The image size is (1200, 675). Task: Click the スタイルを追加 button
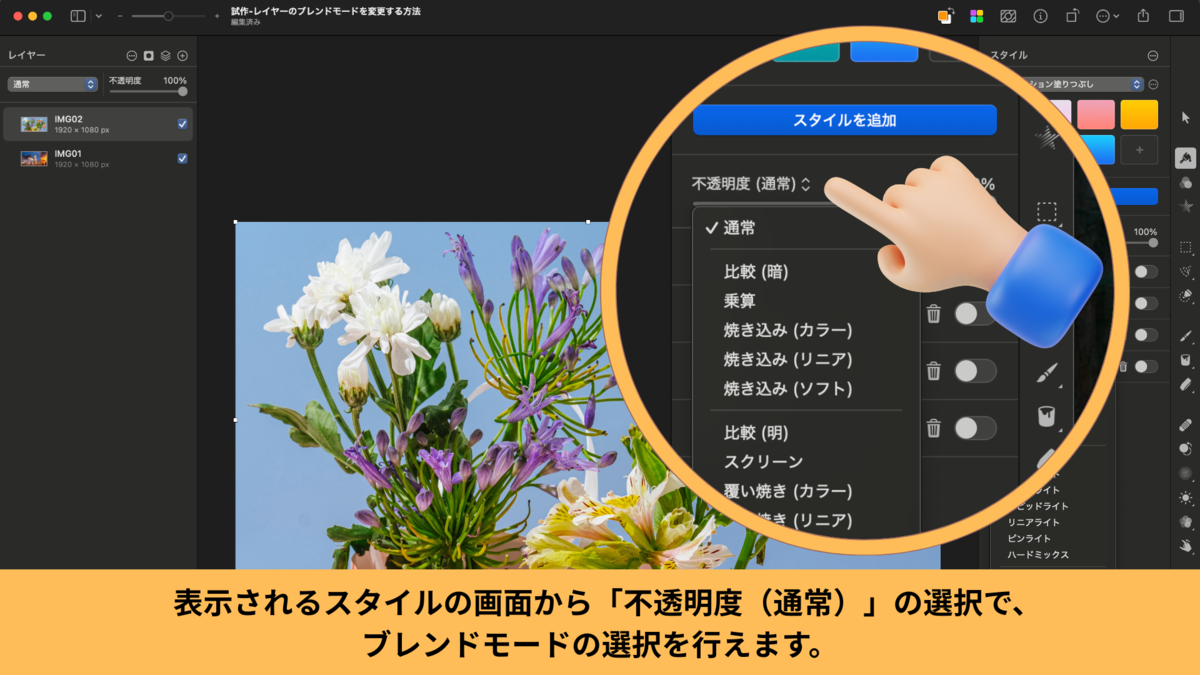point(845,120)
